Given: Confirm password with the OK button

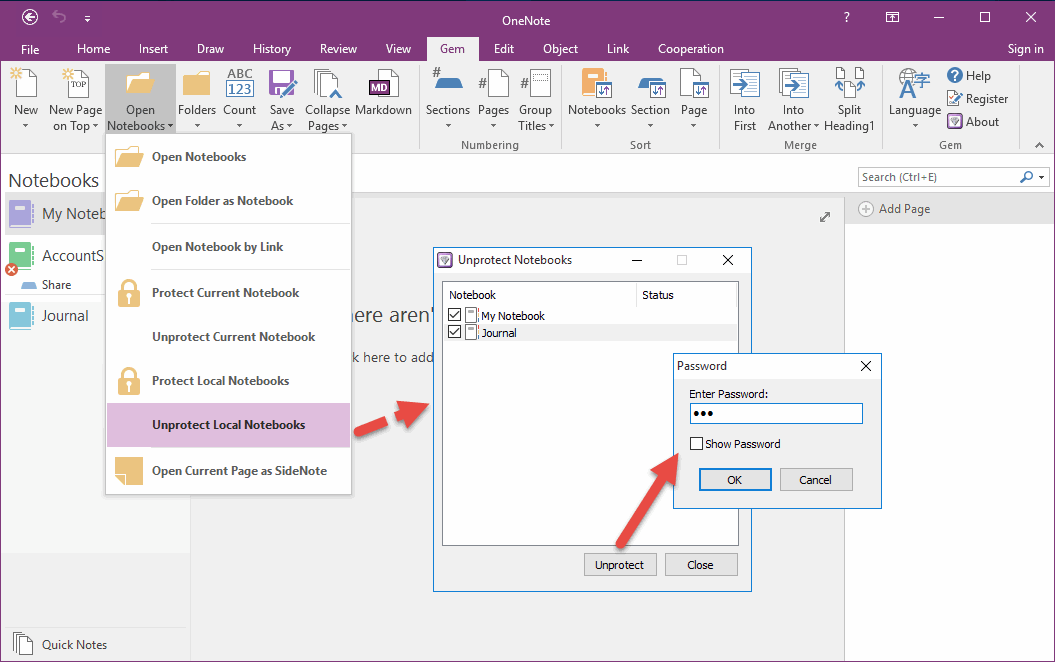Looking at the screenshot, I should click(735, 480).
